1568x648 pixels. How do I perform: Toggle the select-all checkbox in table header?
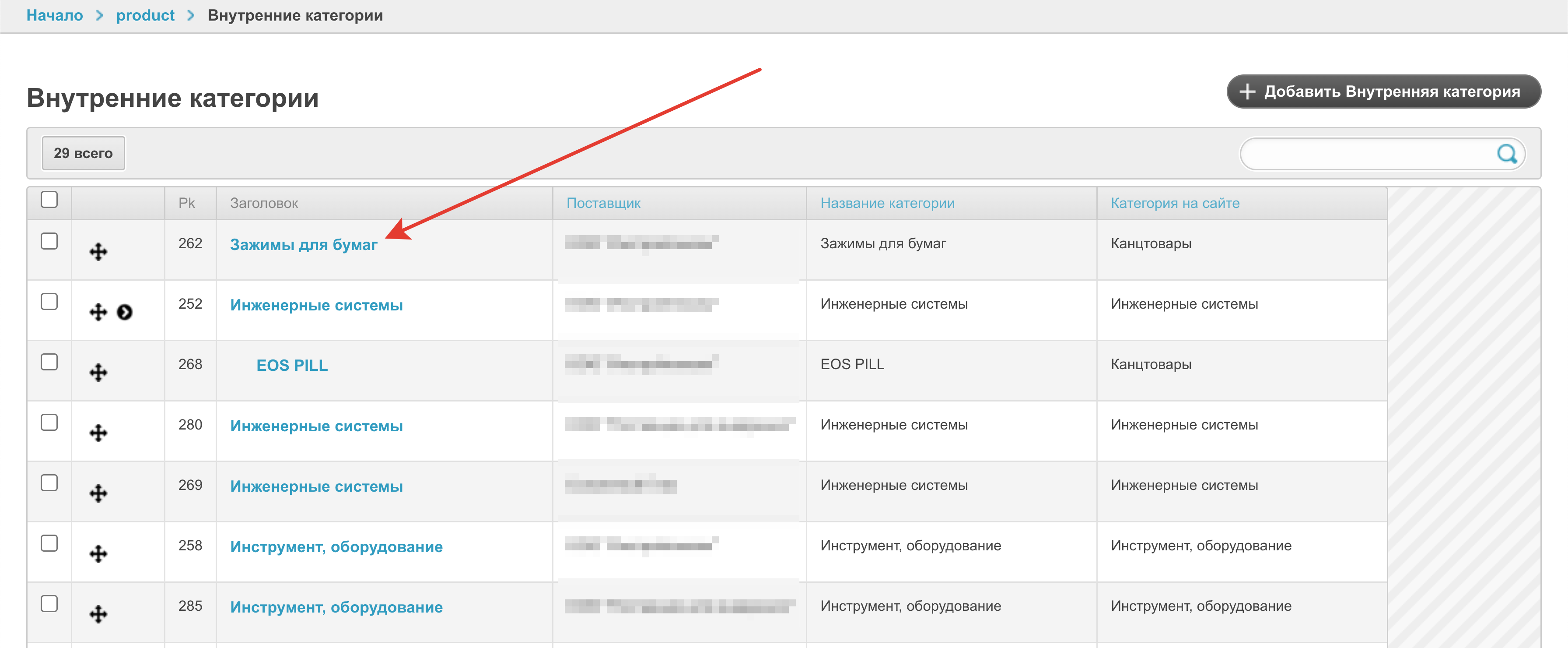pos(49,200)
